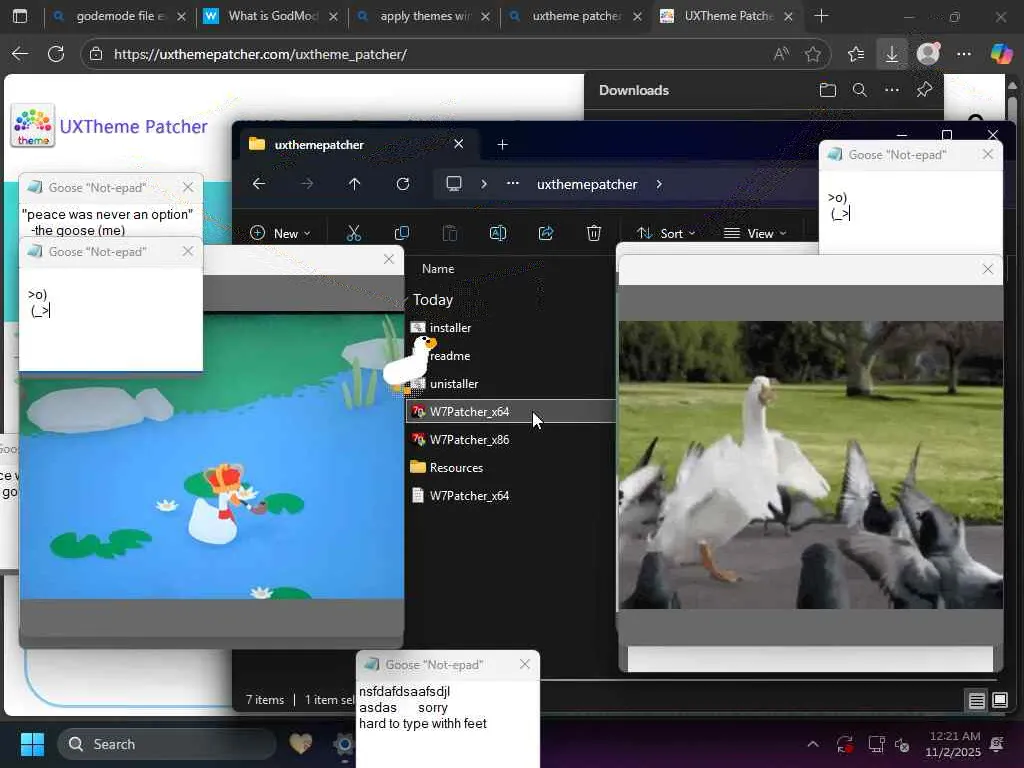Expand the chevron after the This PC icon
The image size is (1024, 768).
point(484,184)
